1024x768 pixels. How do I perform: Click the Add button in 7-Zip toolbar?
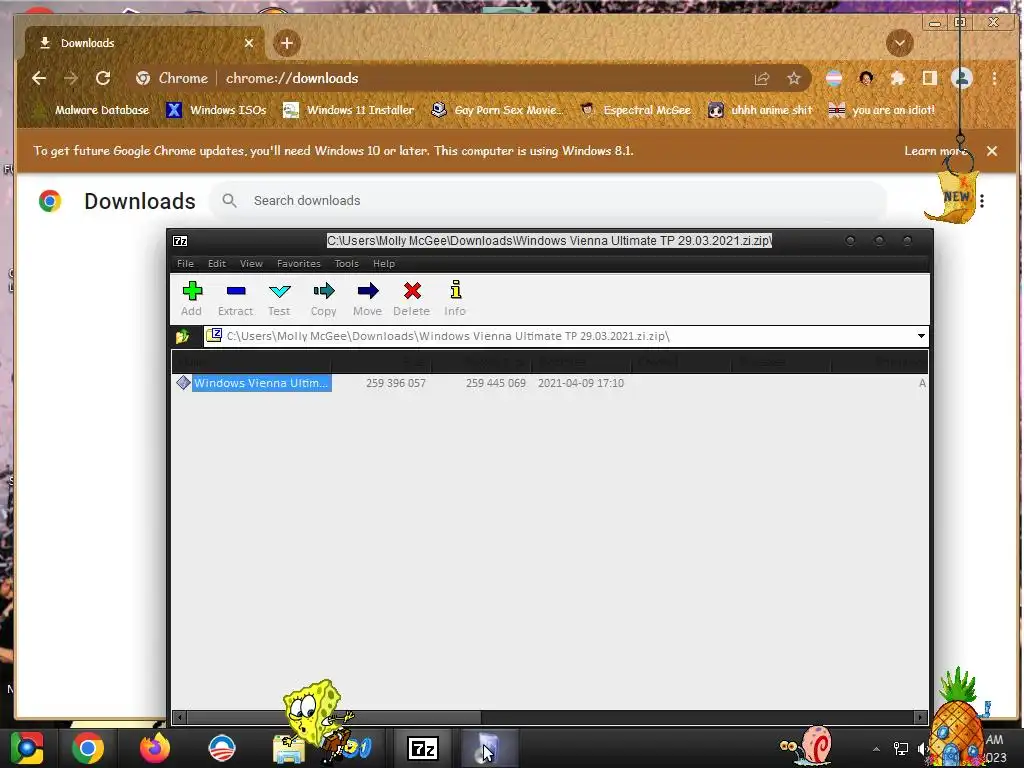coord(192,298)
